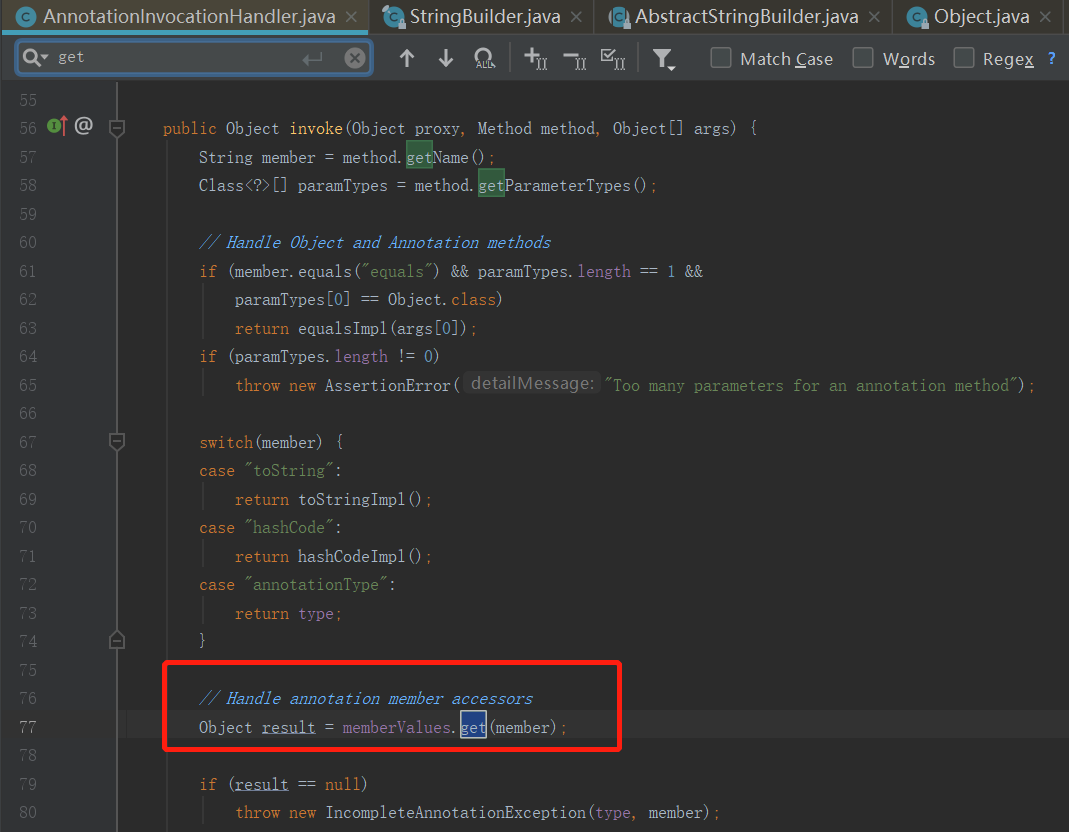Select all occurrences icon

(613, 59)
